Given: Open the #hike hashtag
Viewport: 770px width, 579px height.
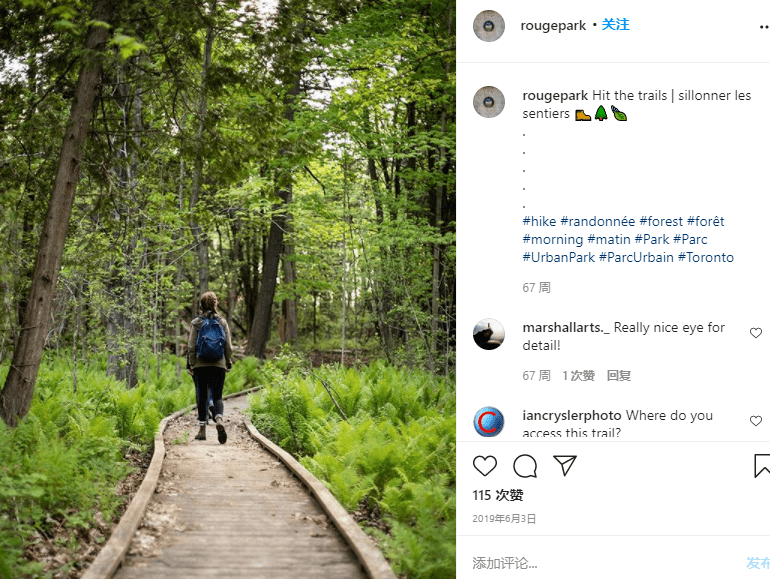Looking at the screenshot, I should click(539, 221).
